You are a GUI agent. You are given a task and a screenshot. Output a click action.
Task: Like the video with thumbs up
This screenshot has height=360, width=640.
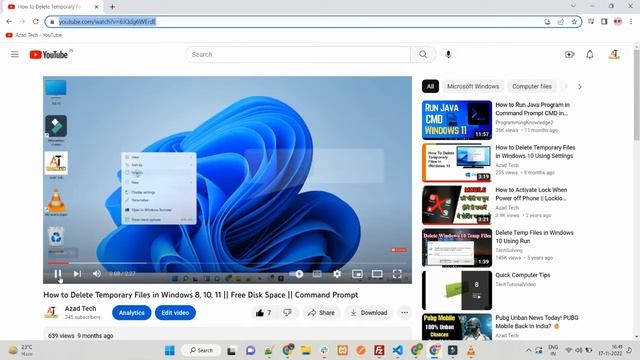pos(263,313)
